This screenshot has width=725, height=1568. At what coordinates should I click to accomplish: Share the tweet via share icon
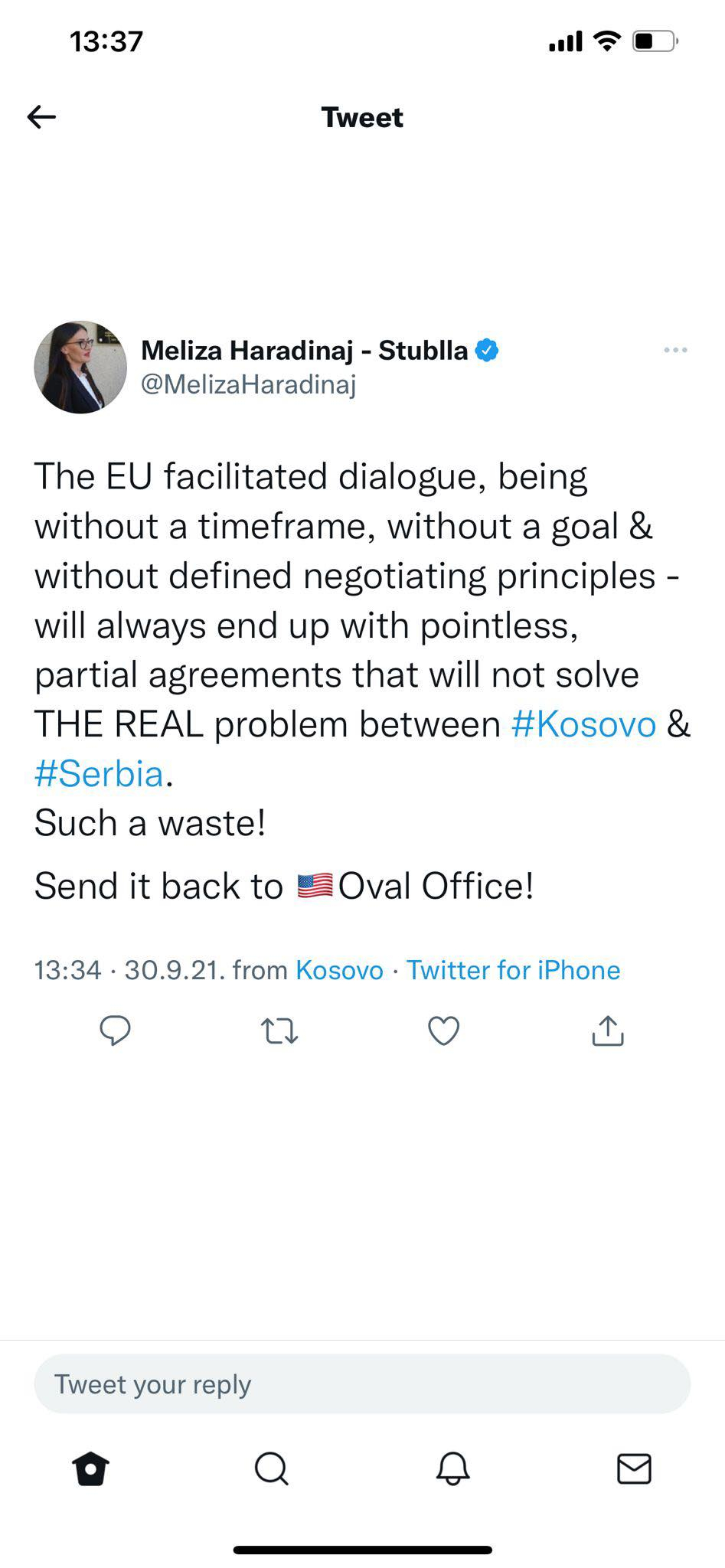(608, 1031)
